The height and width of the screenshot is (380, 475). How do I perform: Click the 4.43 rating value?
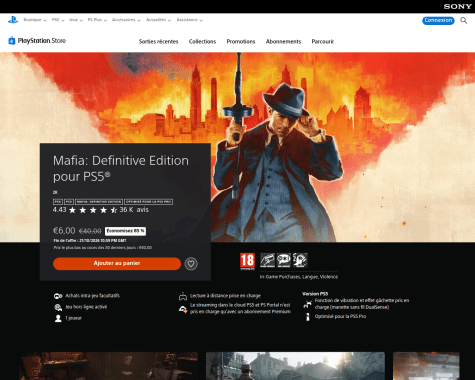(x=59, y=210)
